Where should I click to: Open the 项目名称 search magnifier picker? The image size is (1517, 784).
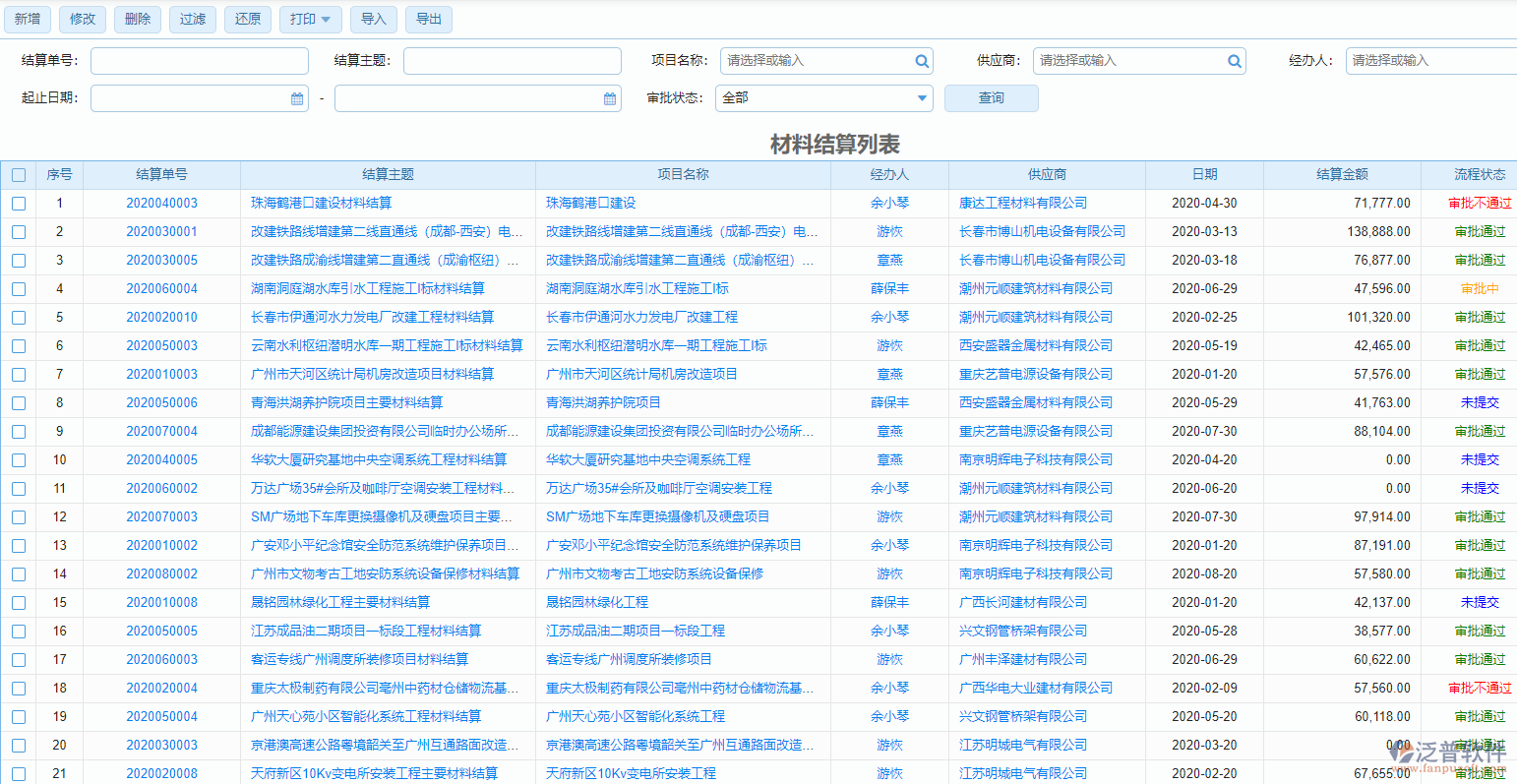[922, 60]
